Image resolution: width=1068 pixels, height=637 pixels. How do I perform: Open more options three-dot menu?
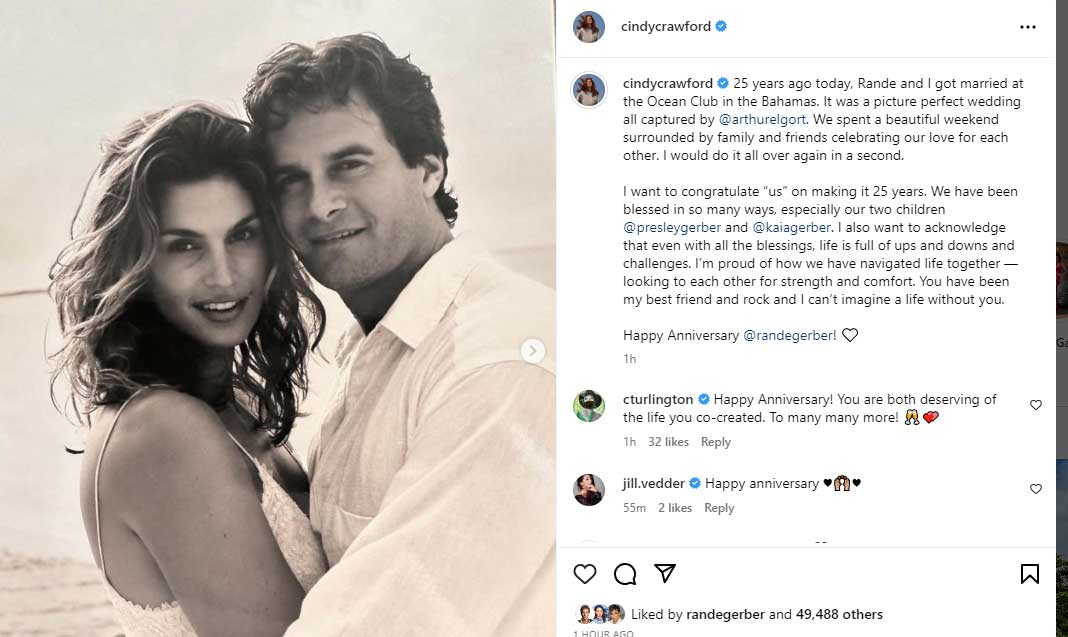tap(1027, 27)
